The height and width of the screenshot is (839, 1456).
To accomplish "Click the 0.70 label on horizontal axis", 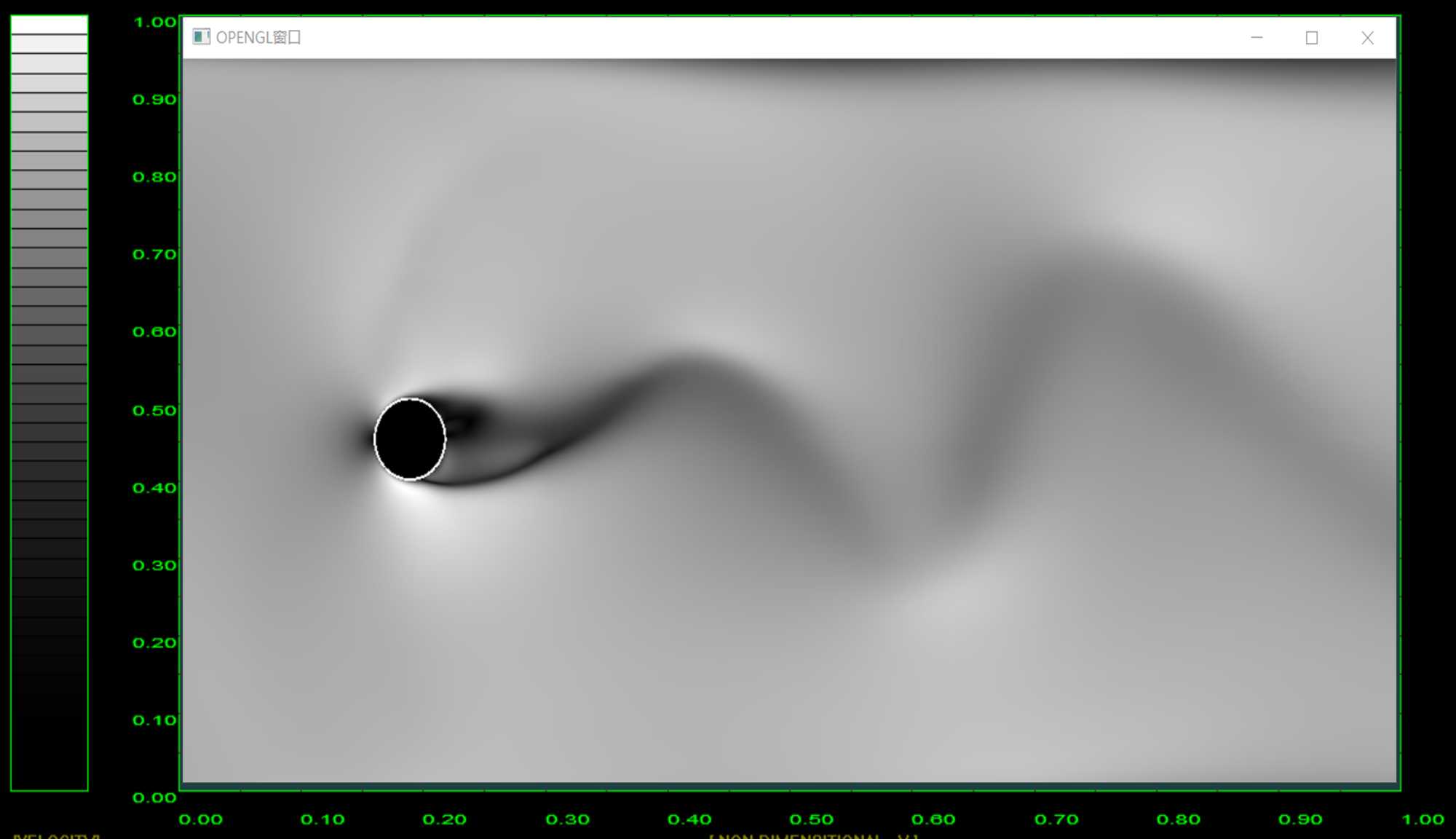I will coord(1056,819).
